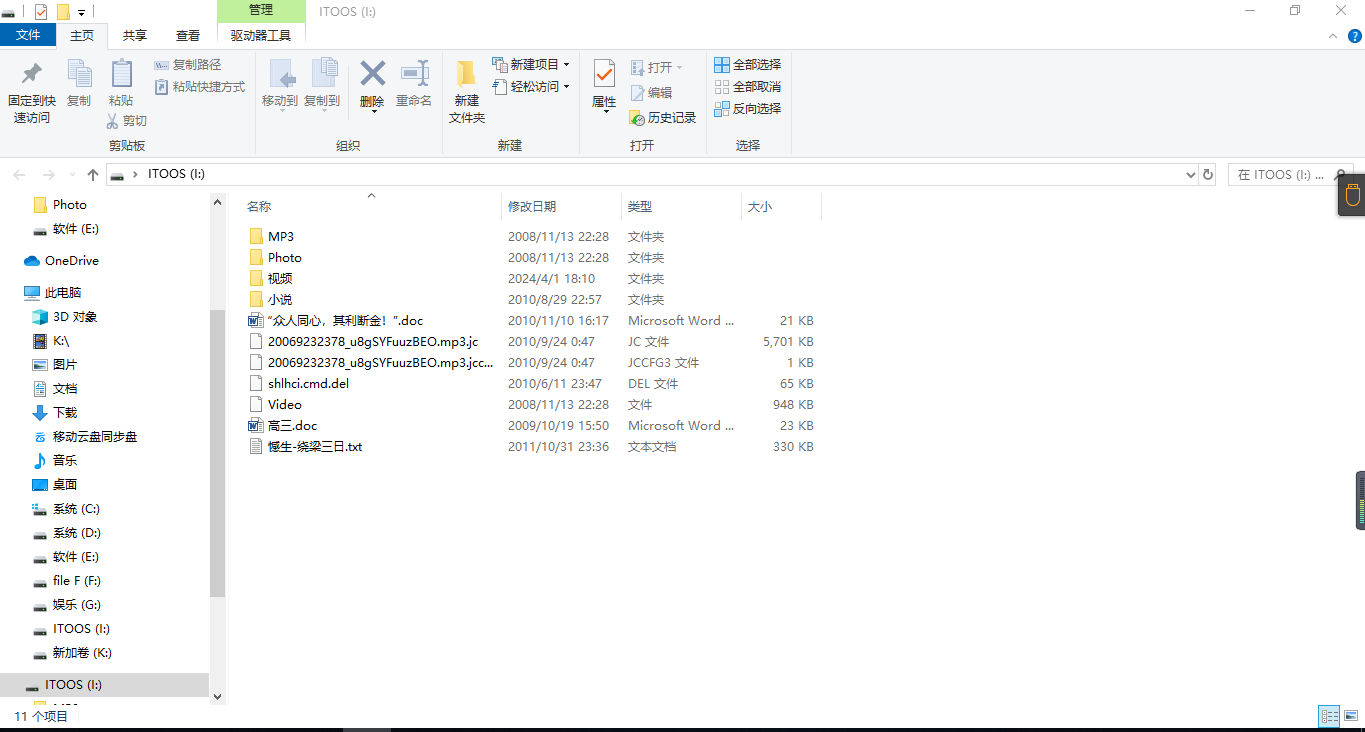Click the 剪切 scissors icon
Viewport: 1365px width, 732px height.
point(113,121)
